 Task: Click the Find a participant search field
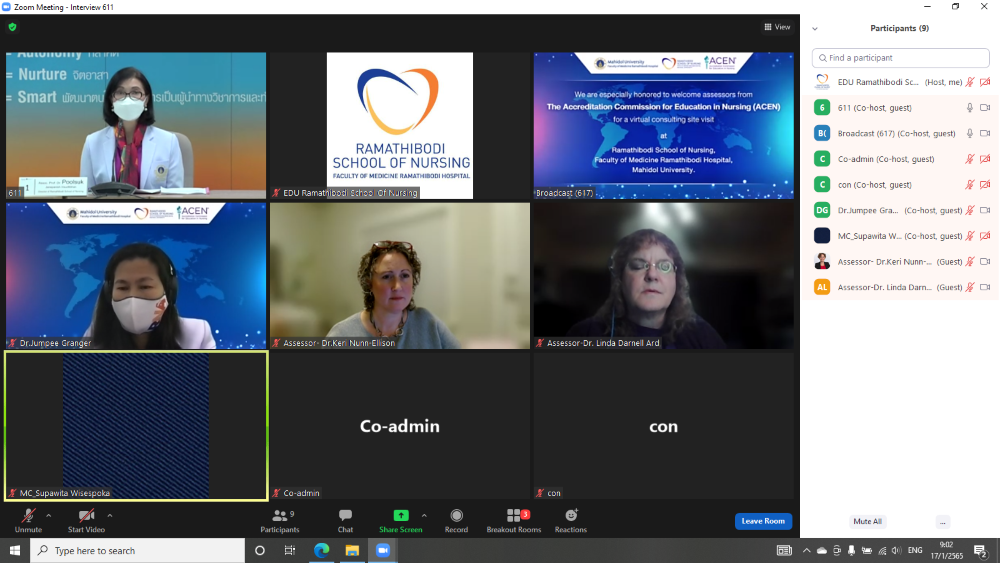[x=900, y=58]
